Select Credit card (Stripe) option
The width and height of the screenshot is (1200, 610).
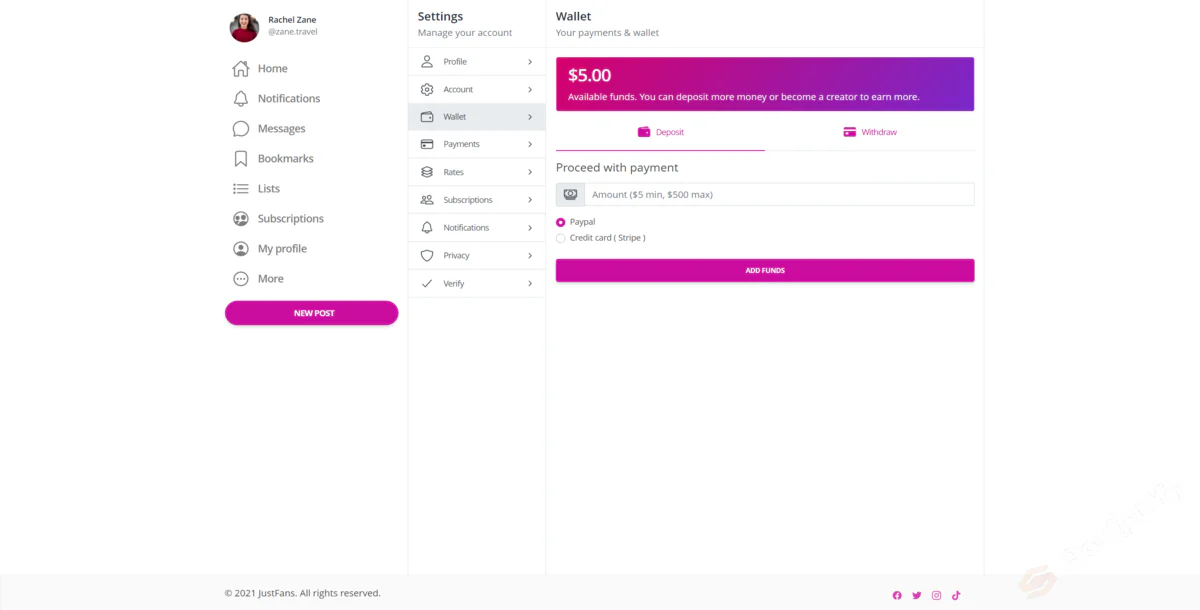[x=561, y=238]
